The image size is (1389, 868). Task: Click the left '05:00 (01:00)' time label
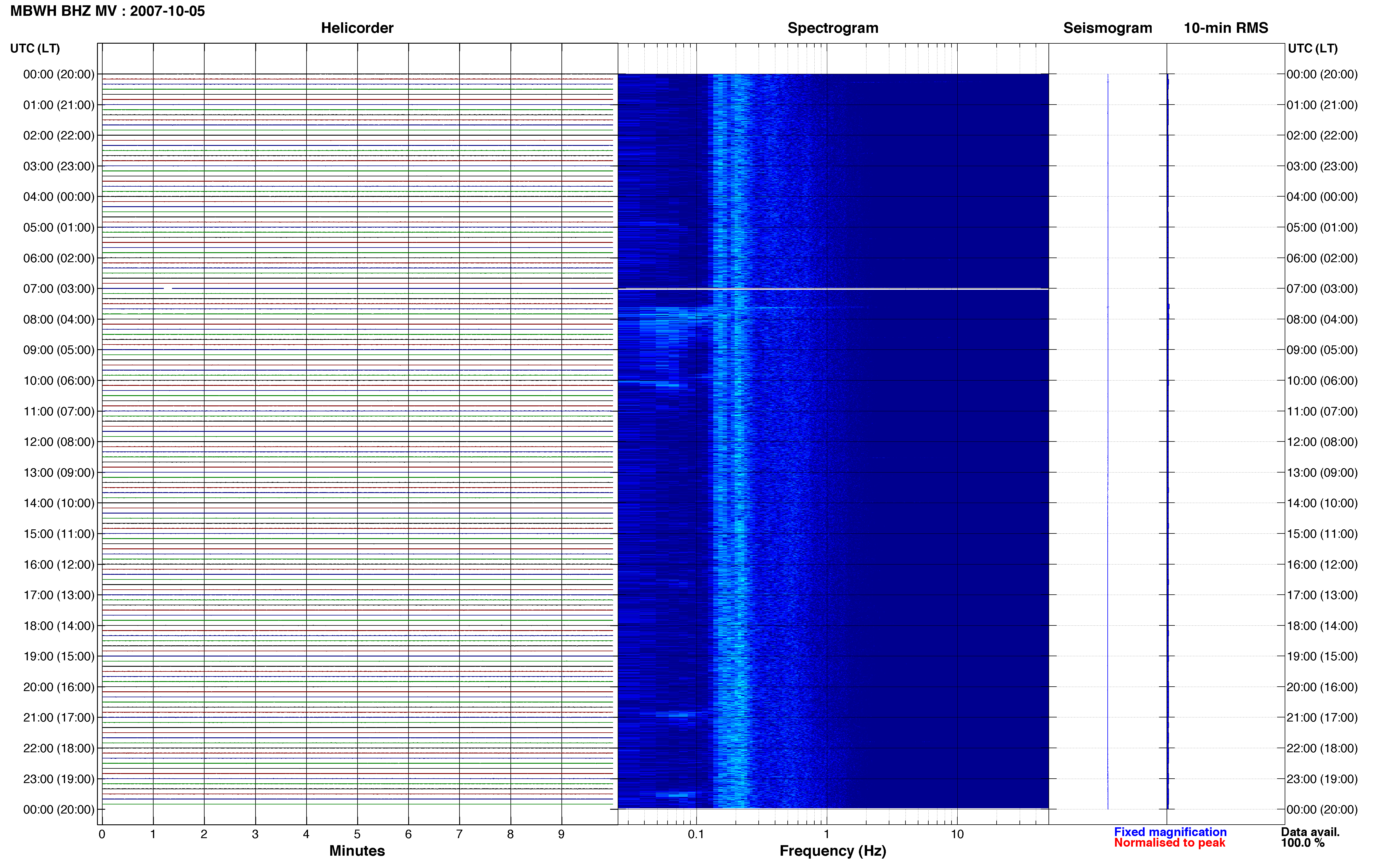tap(59, 227)
